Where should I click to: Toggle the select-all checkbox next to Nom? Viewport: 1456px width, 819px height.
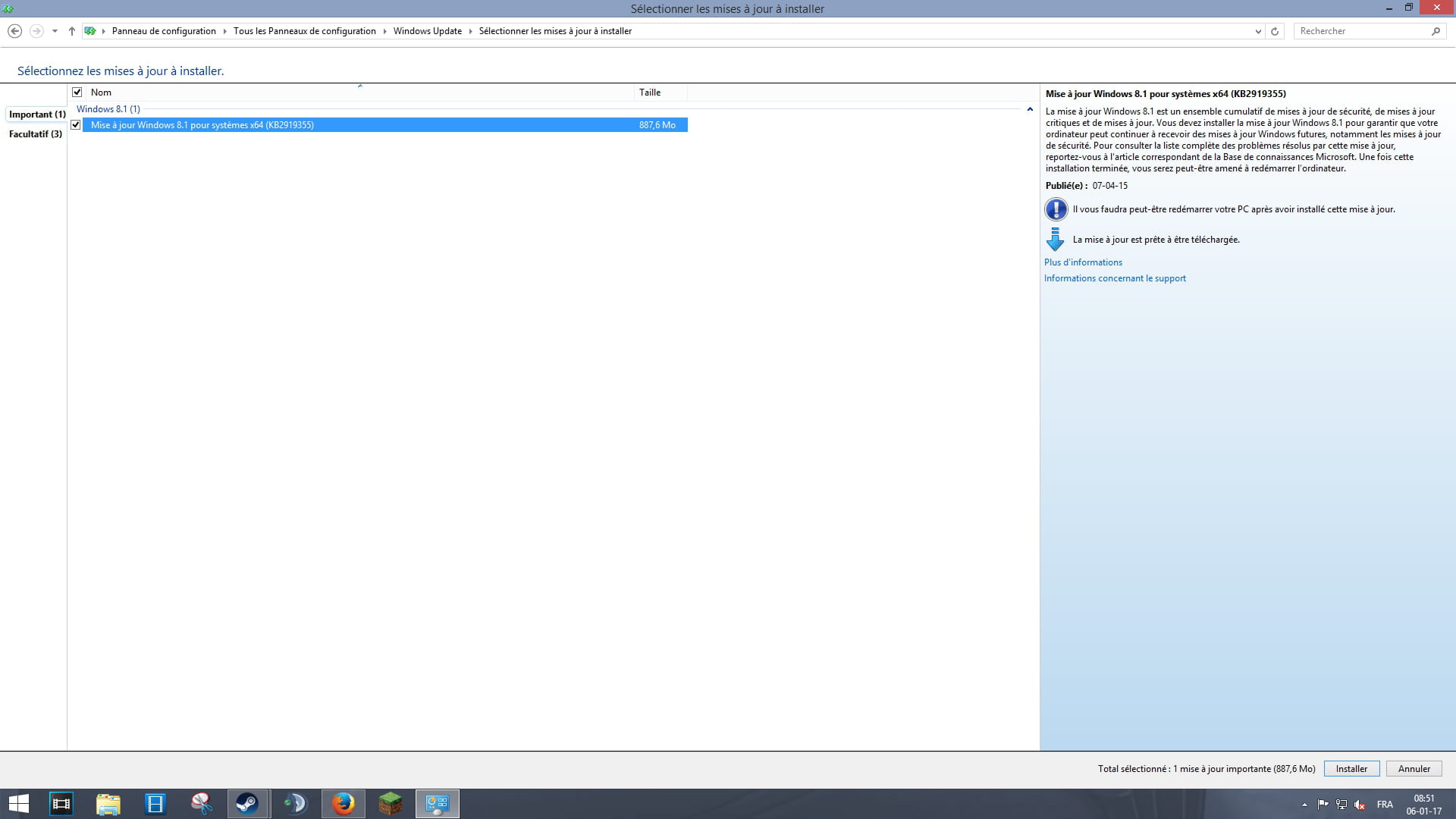click(x=77, y=93)
